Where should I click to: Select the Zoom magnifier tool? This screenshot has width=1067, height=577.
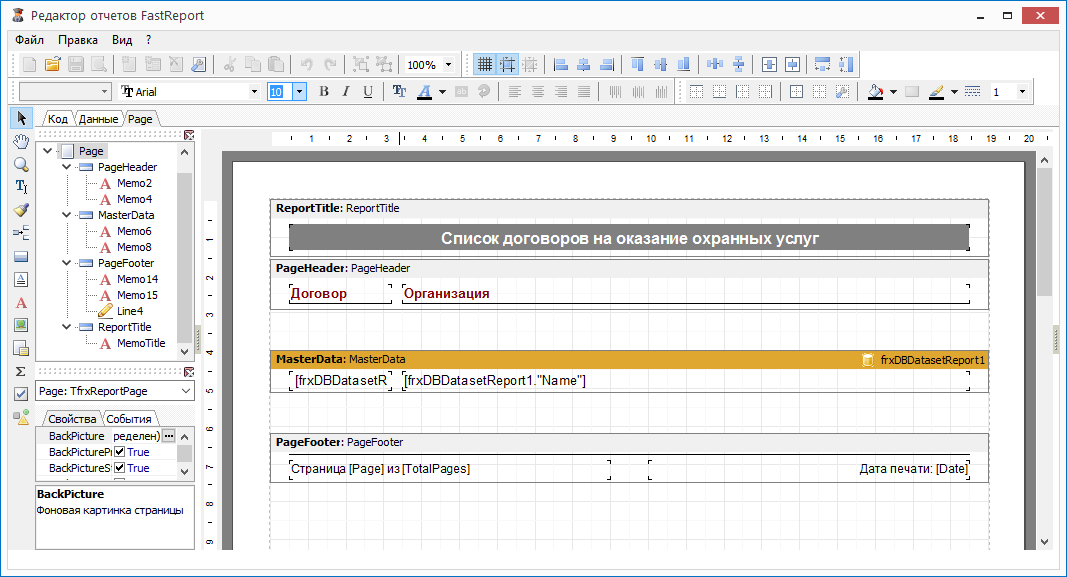[x=21, y=165]
